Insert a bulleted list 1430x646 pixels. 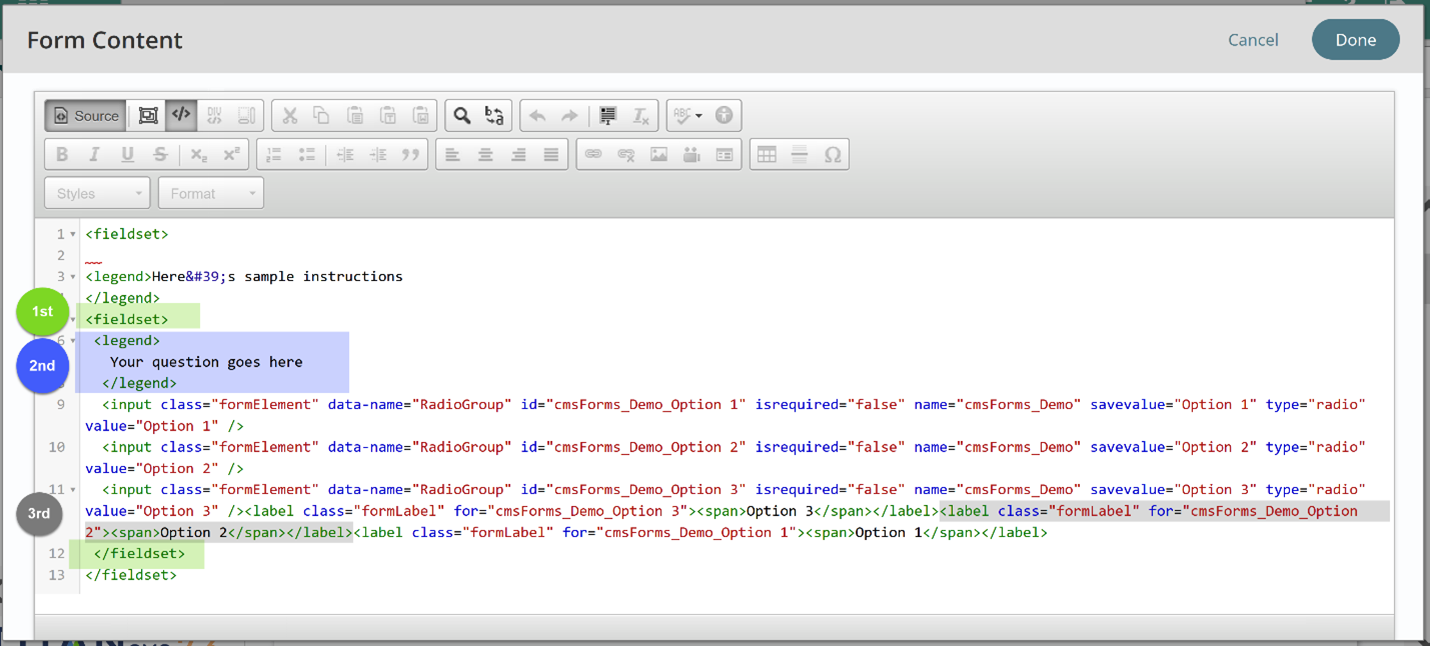[x=307, y=155]
